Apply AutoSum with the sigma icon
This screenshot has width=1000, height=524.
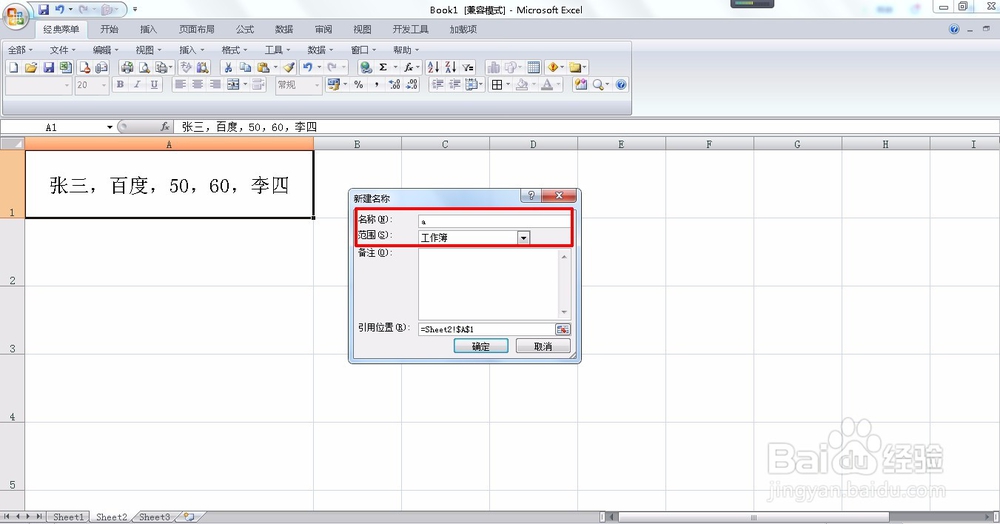click(x=383, y=67)
